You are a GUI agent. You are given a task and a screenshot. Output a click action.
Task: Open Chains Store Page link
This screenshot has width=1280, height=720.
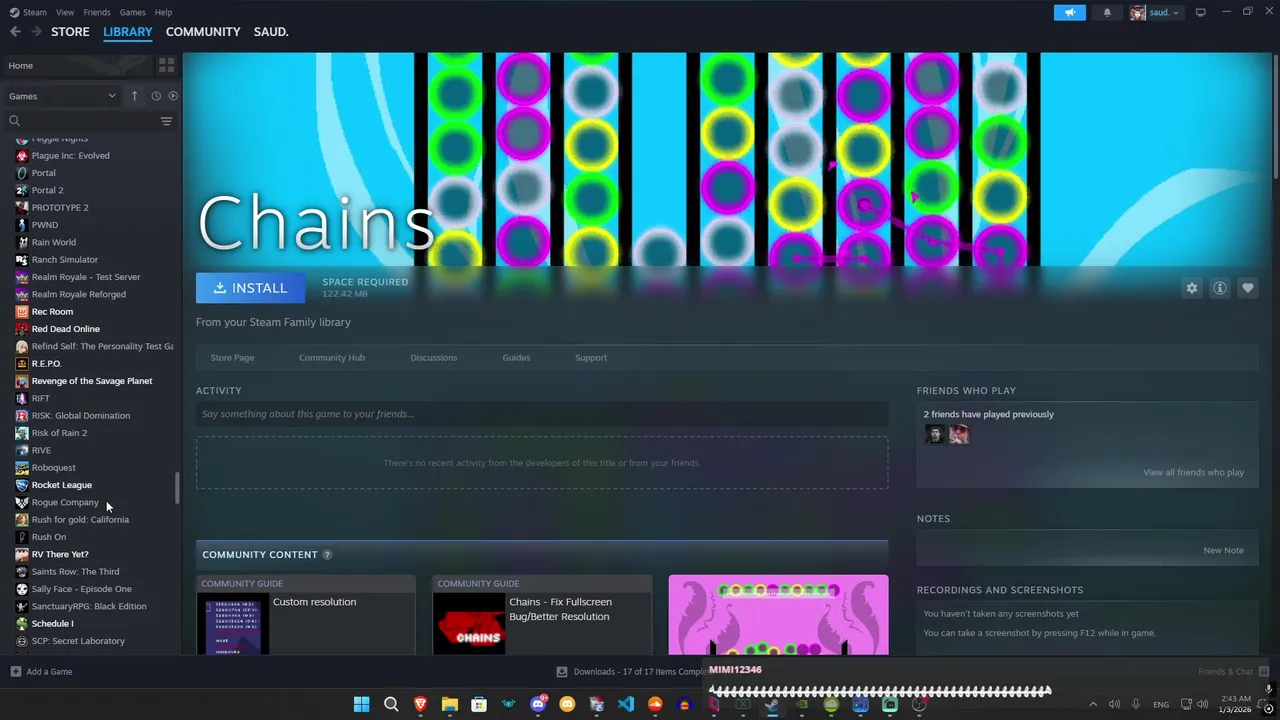[x=232, y=358]
